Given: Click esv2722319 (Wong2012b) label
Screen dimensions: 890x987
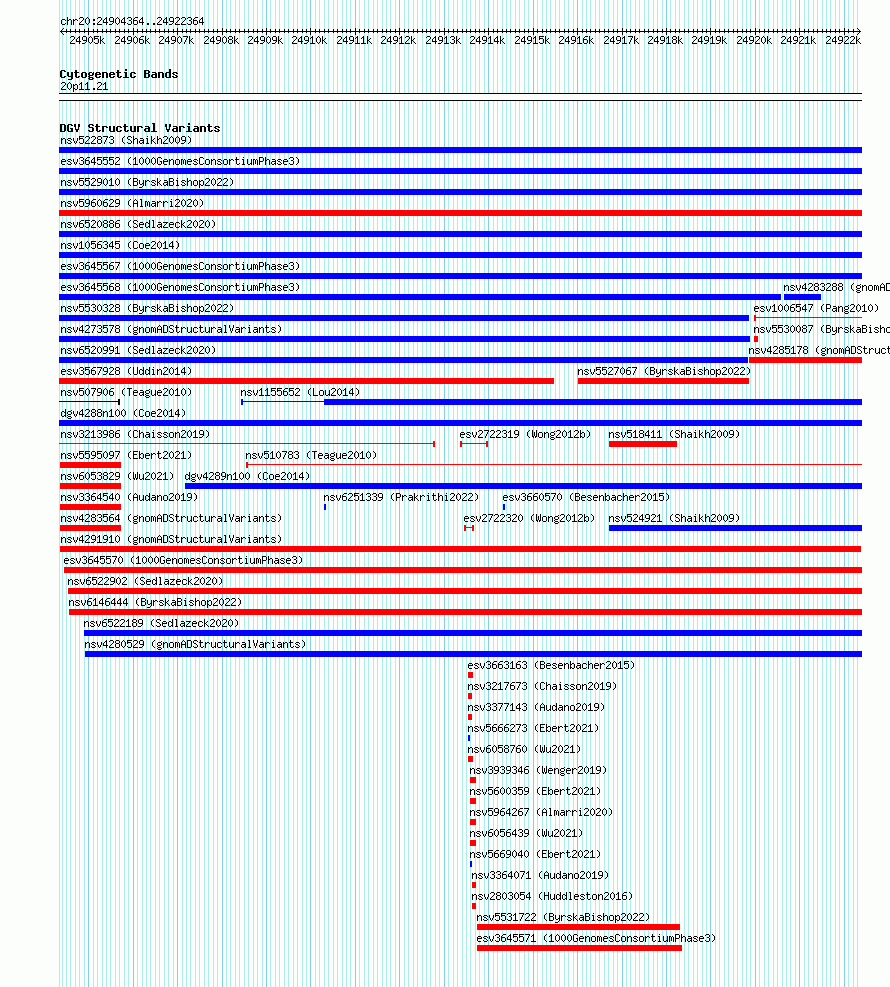Looking at the screenshot, I should [x=526, y=434].
